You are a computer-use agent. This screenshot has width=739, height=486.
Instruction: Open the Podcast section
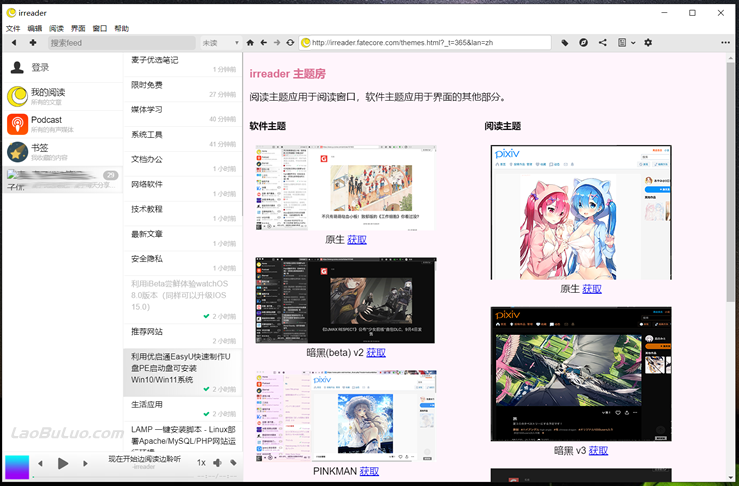pyautogui.click(x=62, y=124)
